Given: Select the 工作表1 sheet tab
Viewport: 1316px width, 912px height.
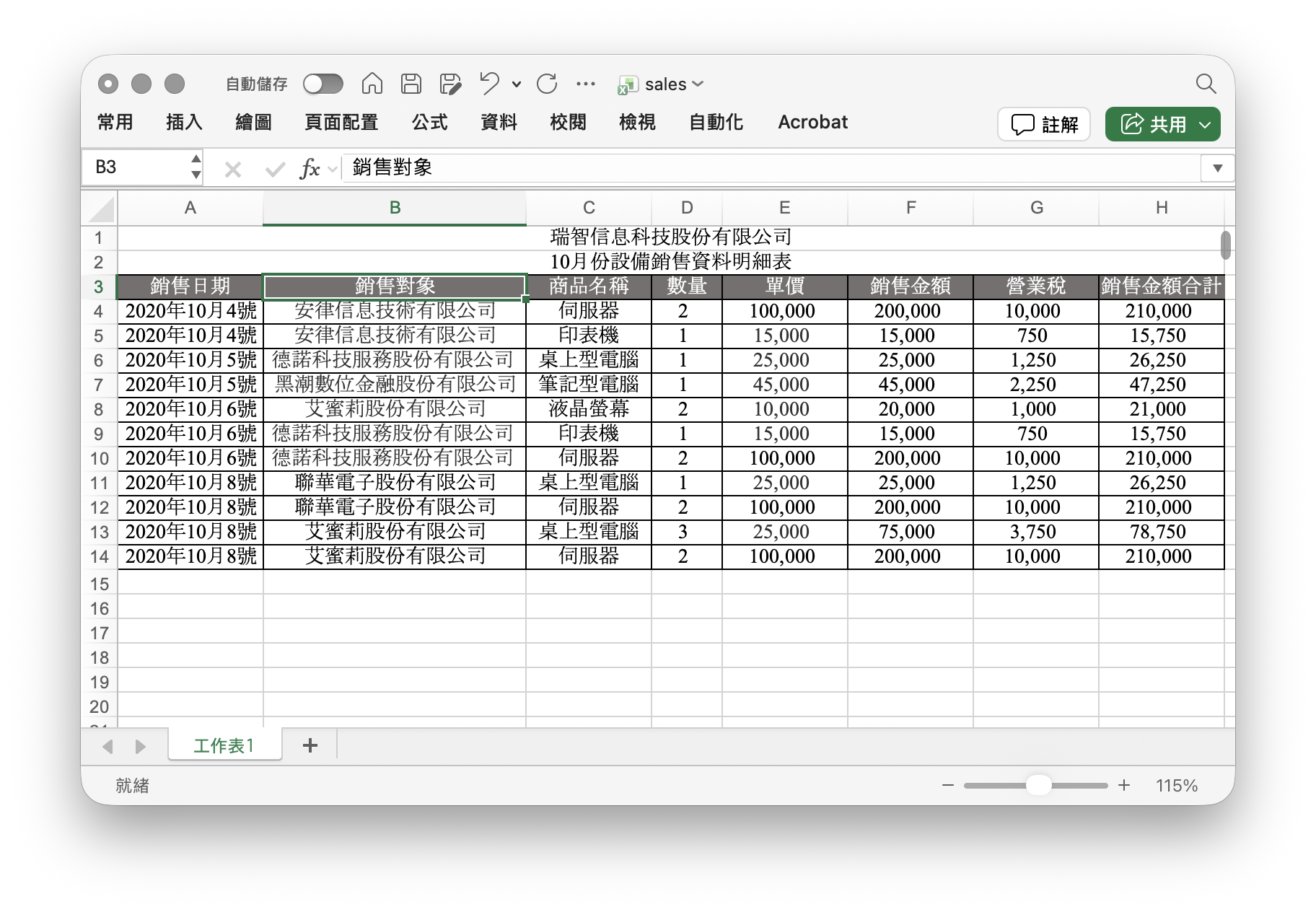Looking at the screenshot, I should [224, 745].
